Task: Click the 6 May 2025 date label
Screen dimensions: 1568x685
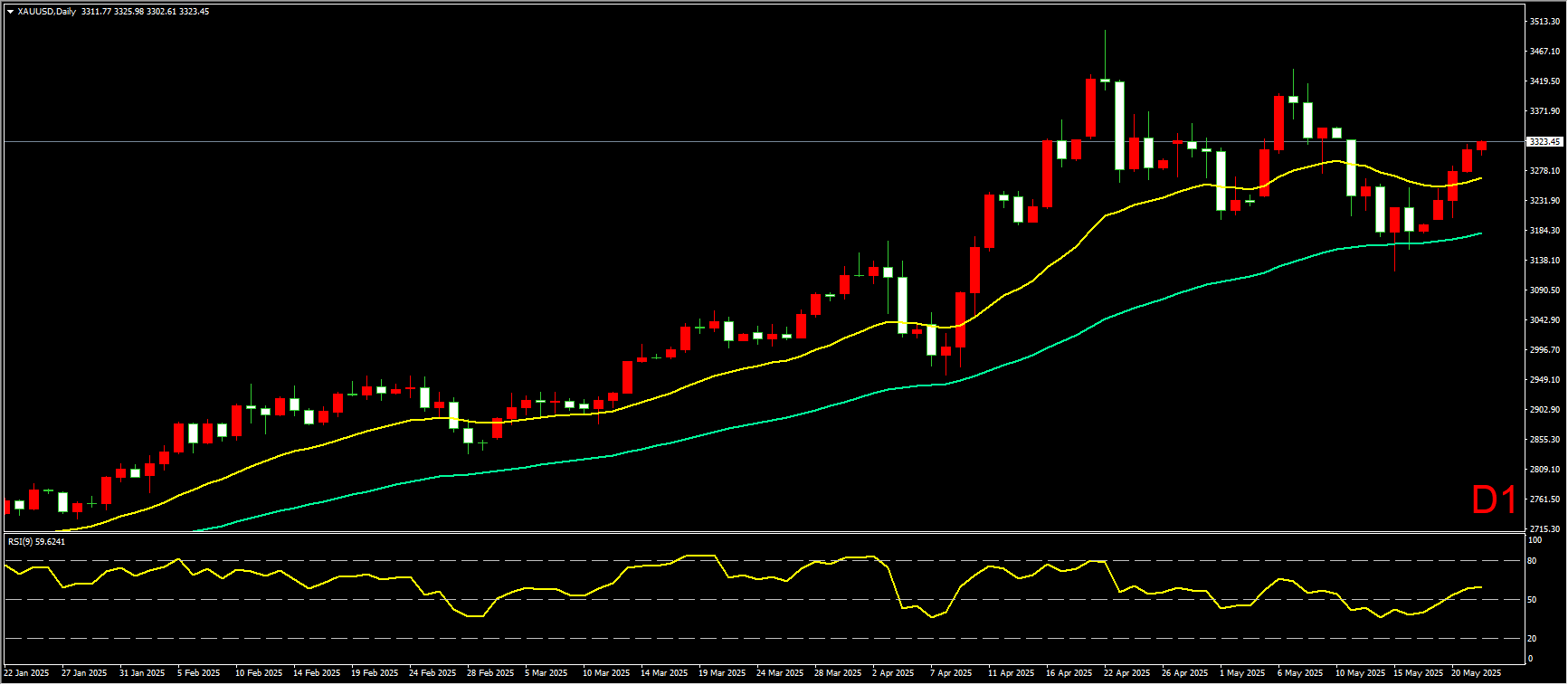Action: tap(1300, 673)
